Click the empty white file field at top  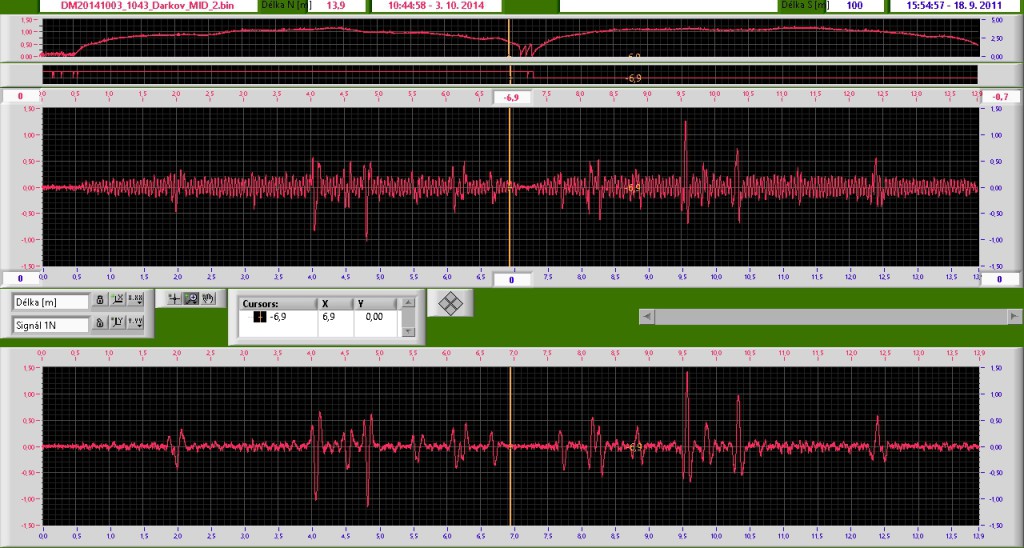coord(671,5)
